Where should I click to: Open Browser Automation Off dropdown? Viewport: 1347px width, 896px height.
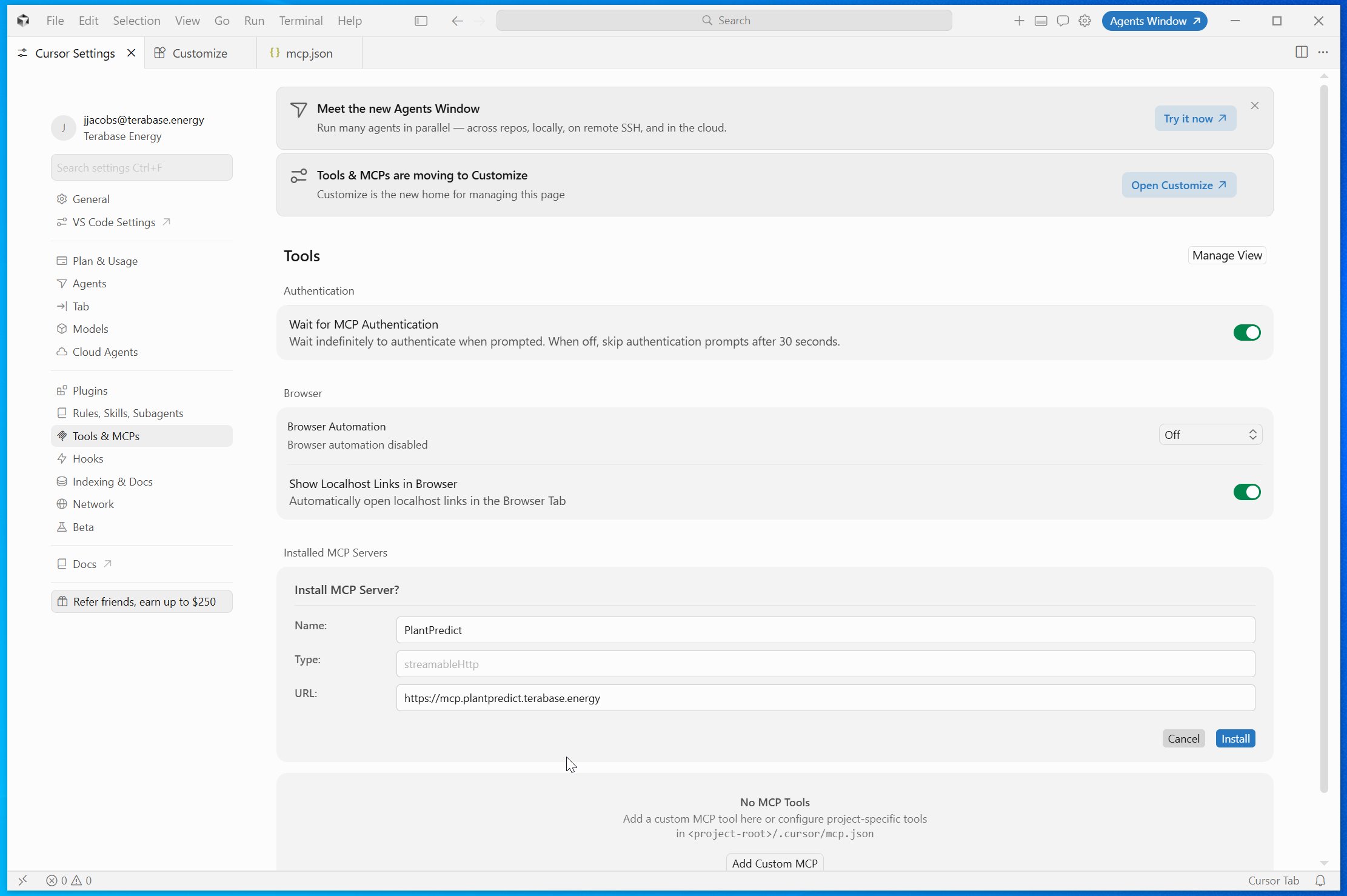tap(1211, 435)
